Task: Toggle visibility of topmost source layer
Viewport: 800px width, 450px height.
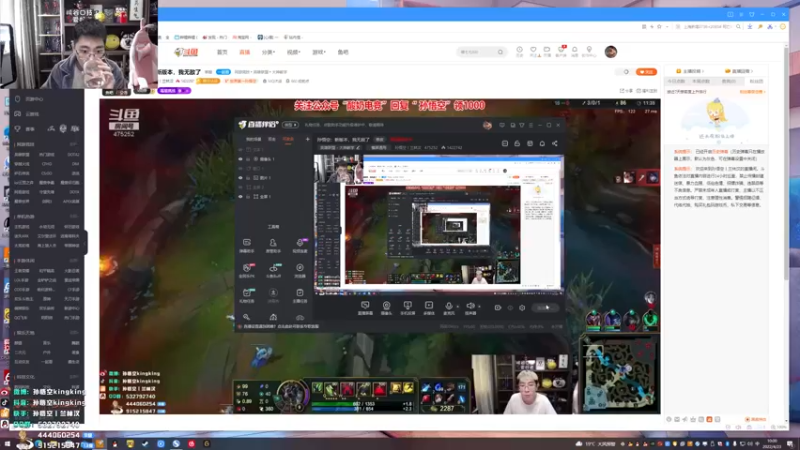Action: tap(241, 149)
